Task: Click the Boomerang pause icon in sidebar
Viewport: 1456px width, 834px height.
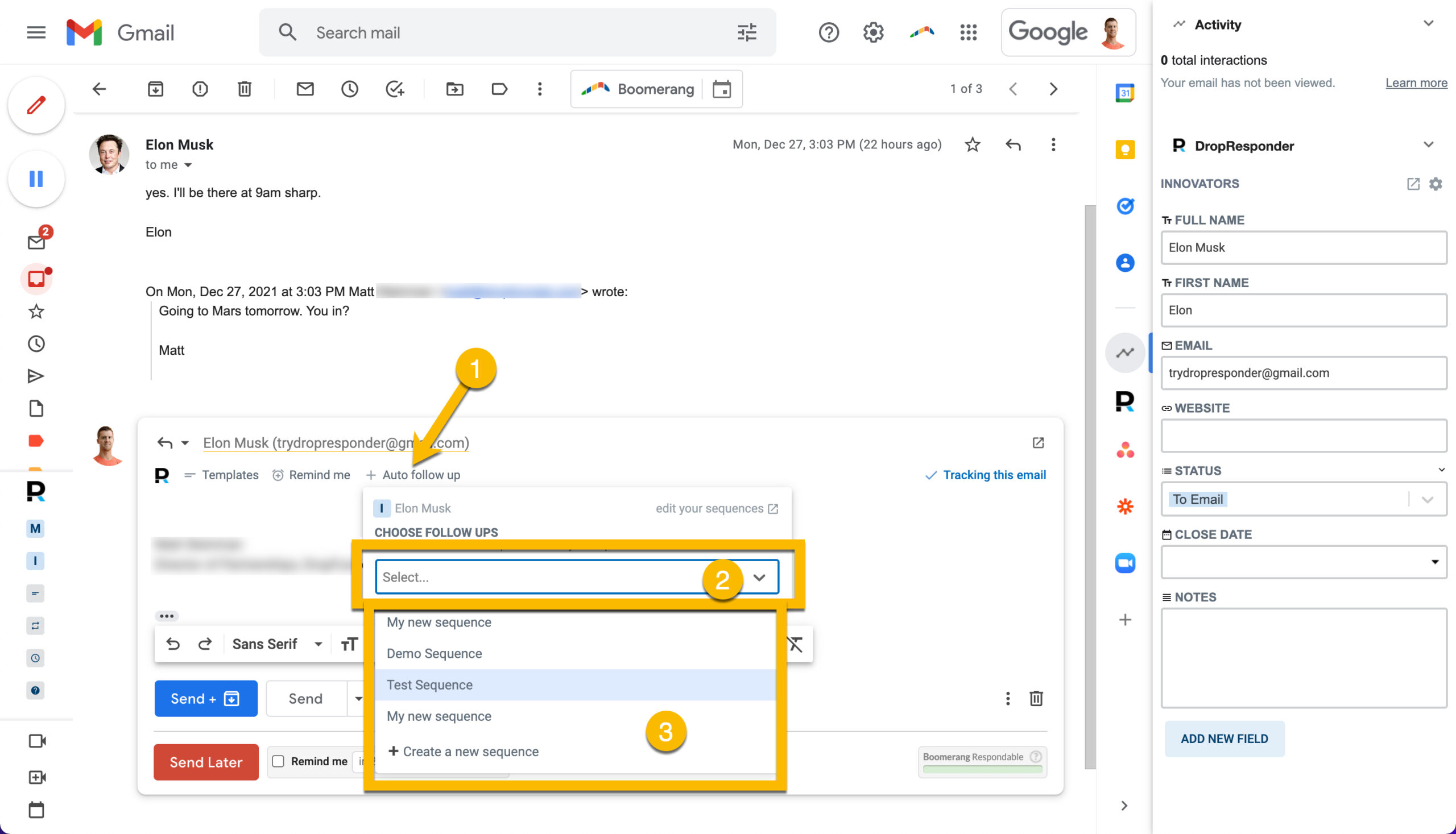Action: click(36, 179)
